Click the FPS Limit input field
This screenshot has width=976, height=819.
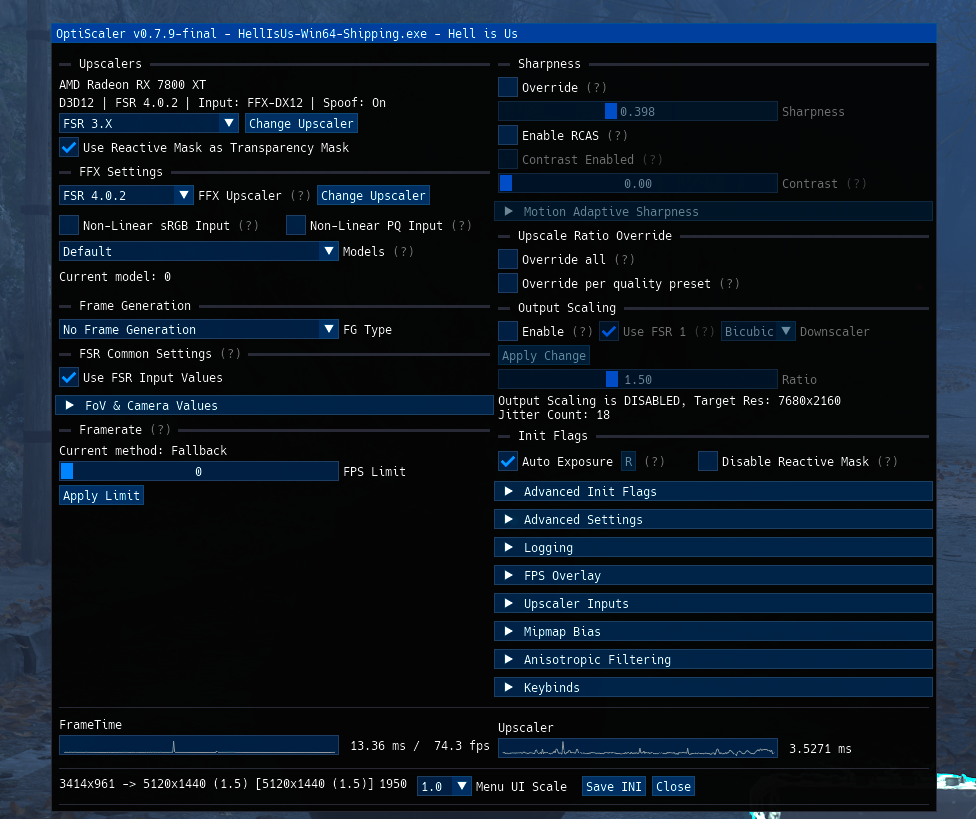coord(198,470)
